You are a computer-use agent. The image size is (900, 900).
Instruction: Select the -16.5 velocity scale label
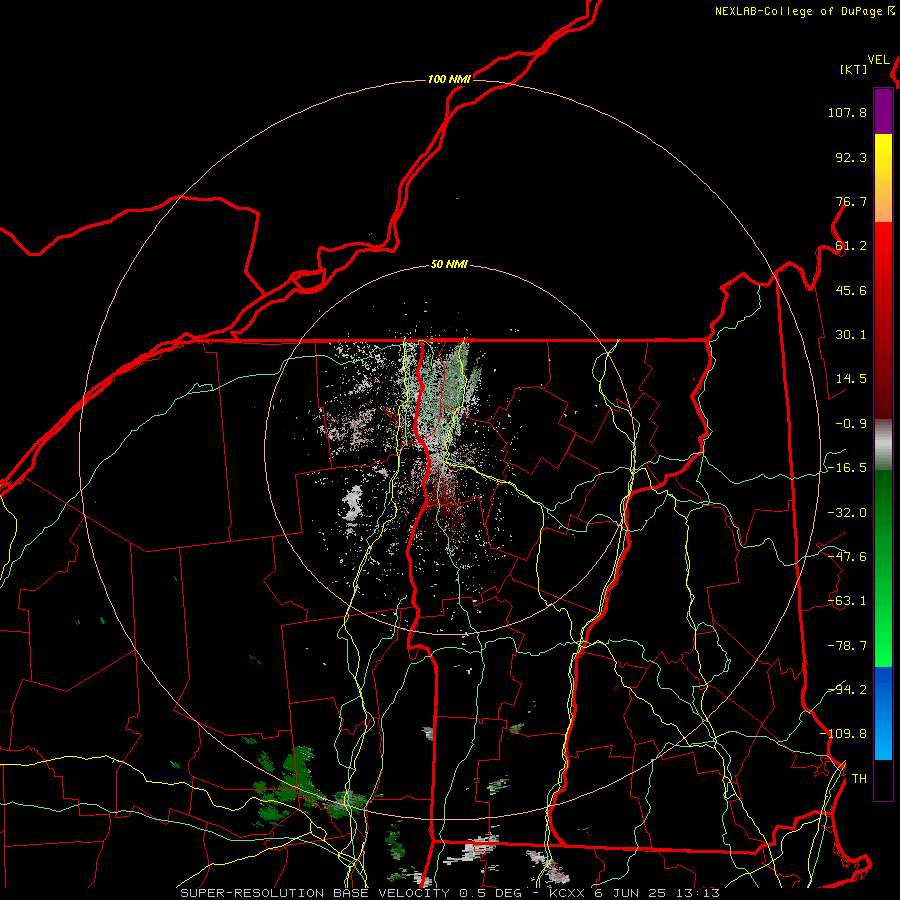click(847, 468)
